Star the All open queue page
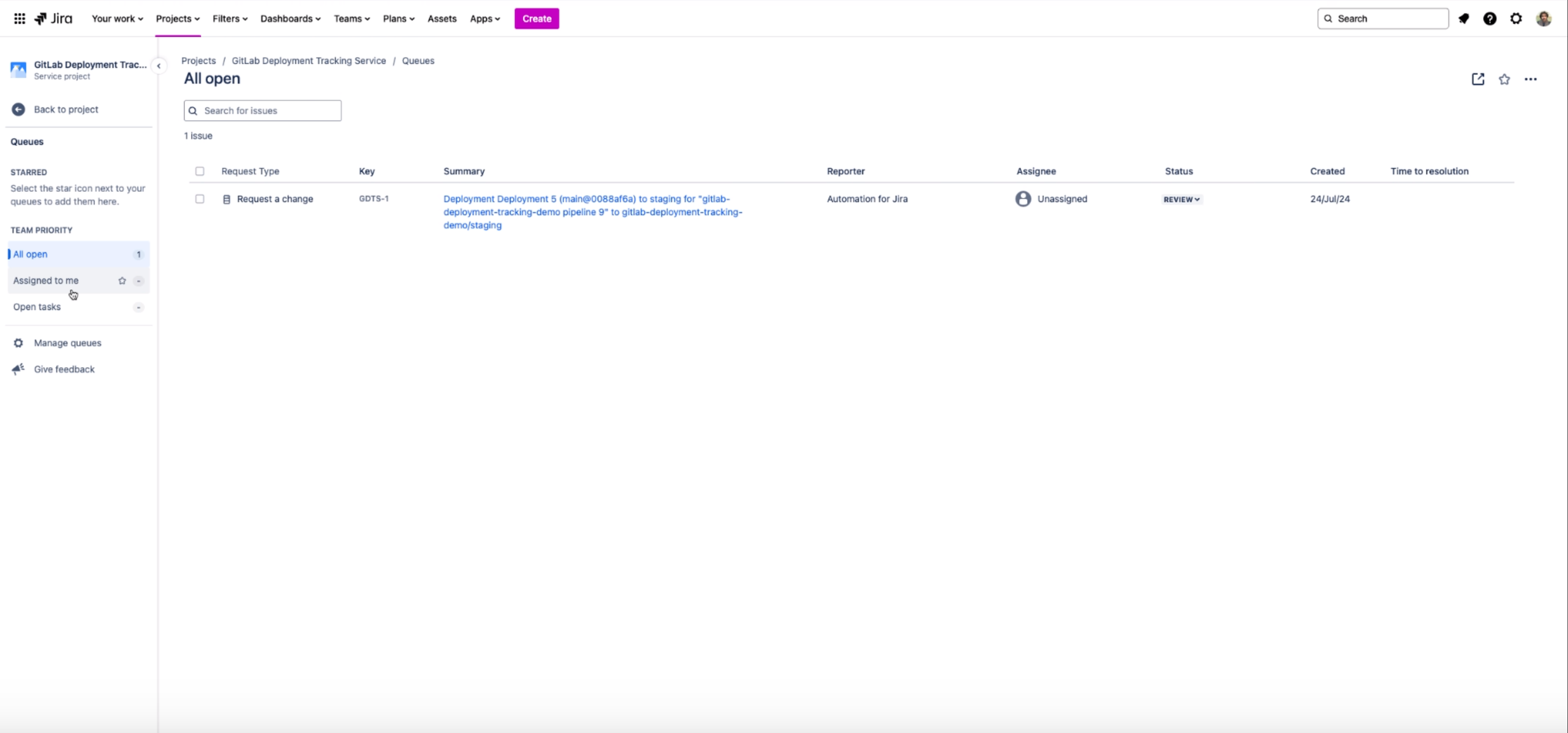Screen dimensions: 1568x733 [1504, 79]
